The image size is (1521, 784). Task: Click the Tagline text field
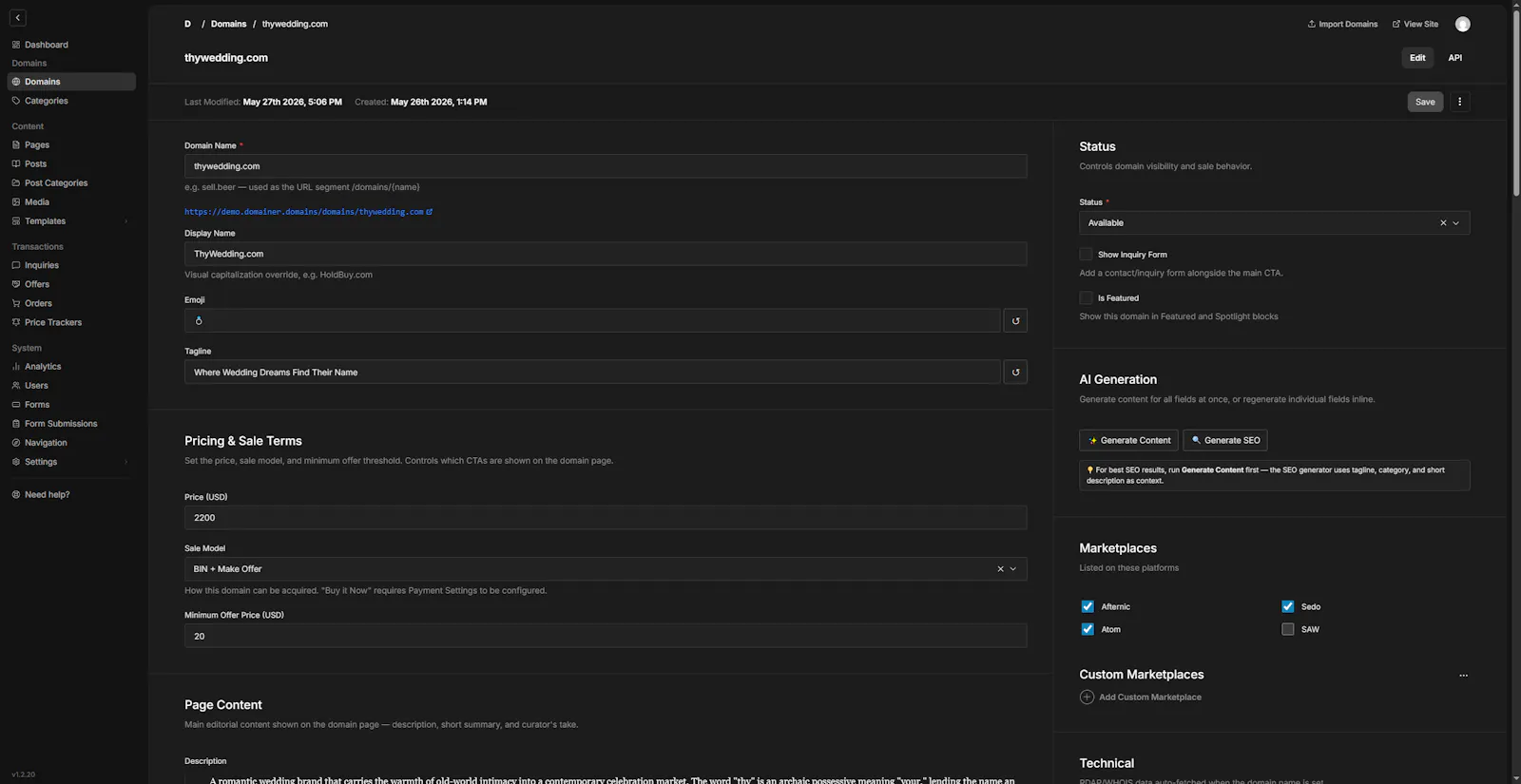[592, 373]
